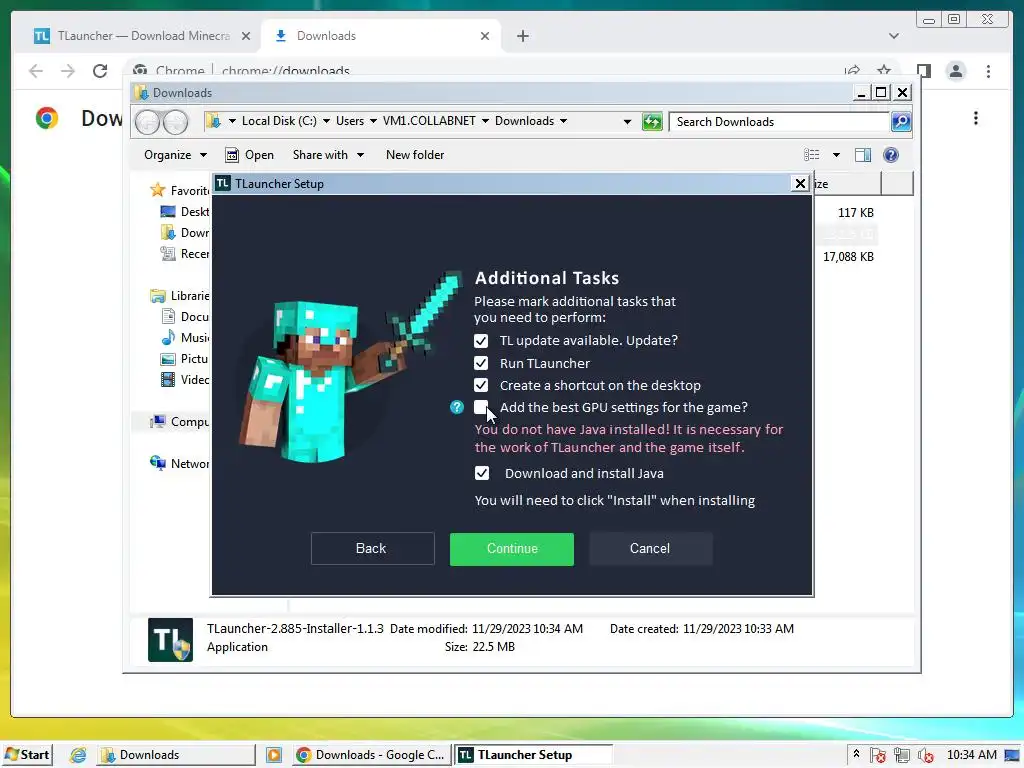
Task: Click the change view icon in Explorer
Action: click(x=812, y=155)
